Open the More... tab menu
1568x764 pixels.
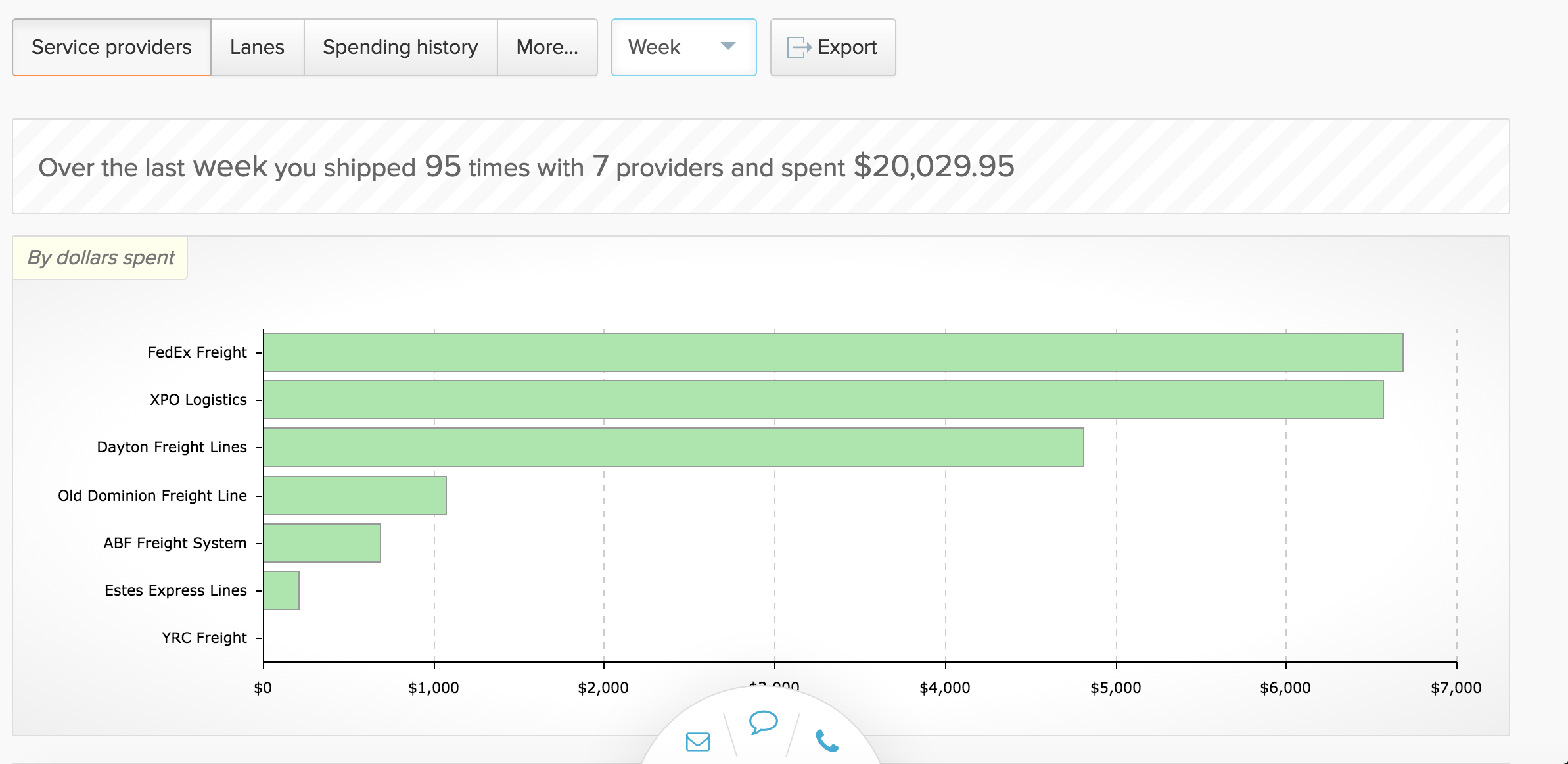click(x=547, y=47)
